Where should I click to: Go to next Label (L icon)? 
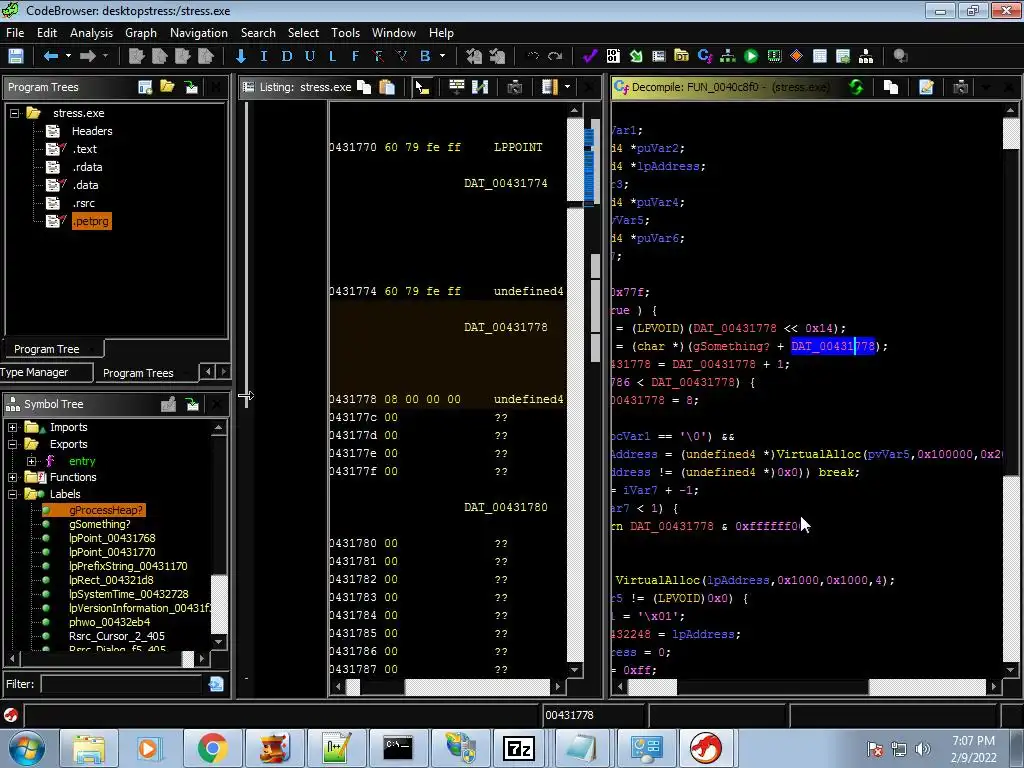tap(332, 56)
